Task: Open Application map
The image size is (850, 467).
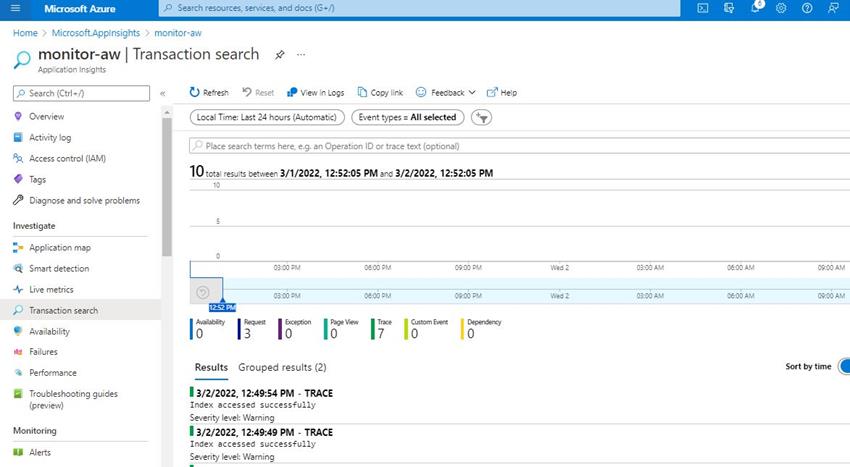Action: (x=60, y=248)
